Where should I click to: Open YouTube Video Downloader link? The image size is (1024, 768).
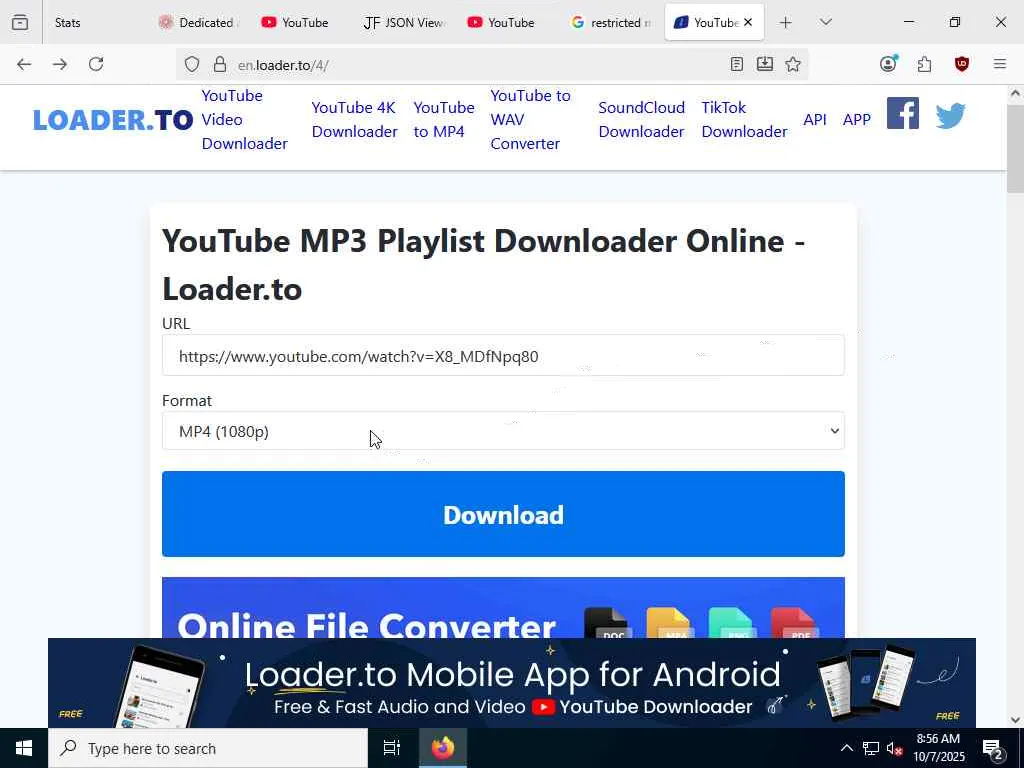tap(244, 120)
